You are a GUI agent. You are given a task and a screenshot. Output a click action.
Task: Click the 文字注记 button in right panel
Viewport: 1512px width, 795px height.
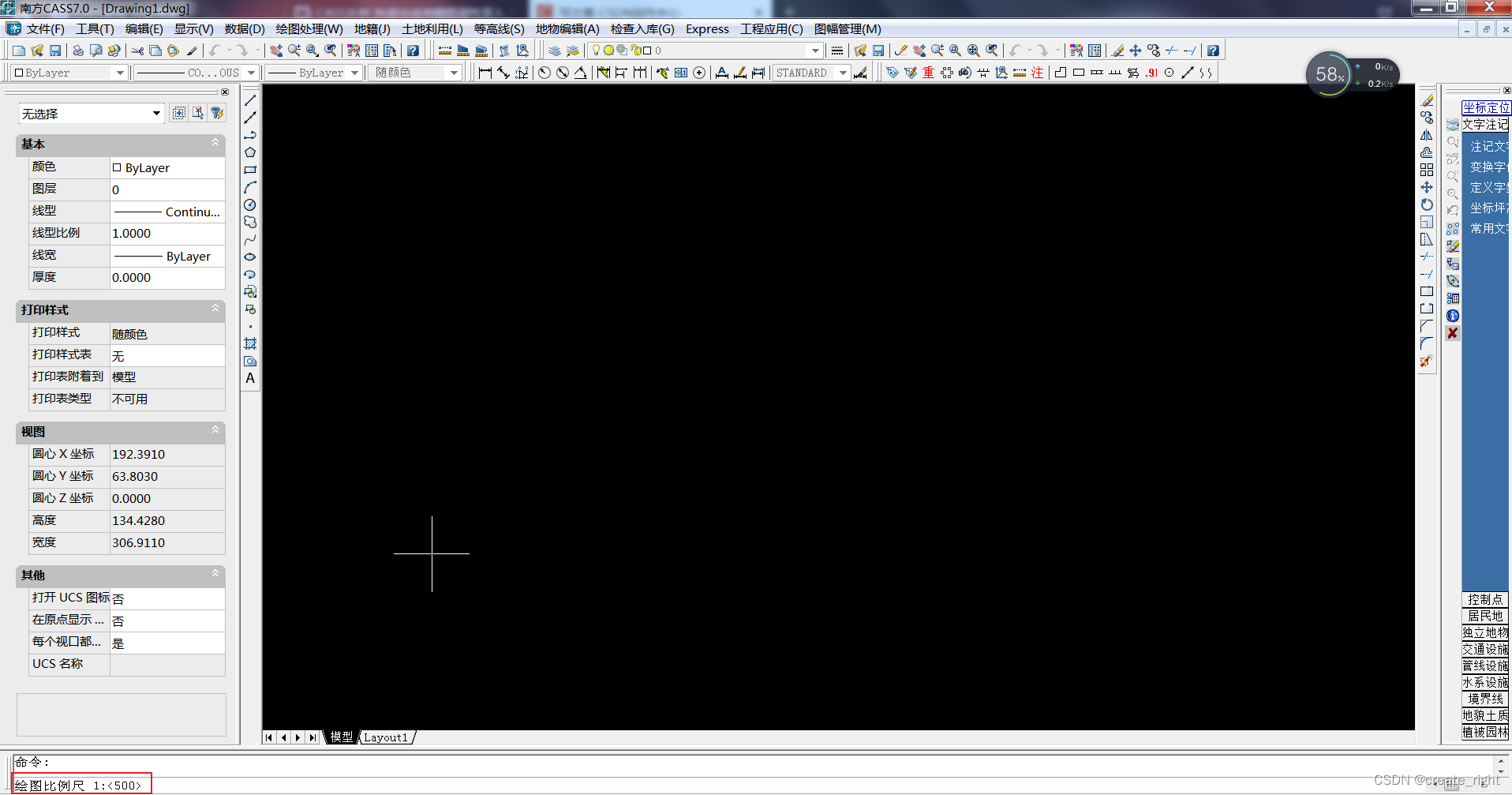coord(1486,125)
